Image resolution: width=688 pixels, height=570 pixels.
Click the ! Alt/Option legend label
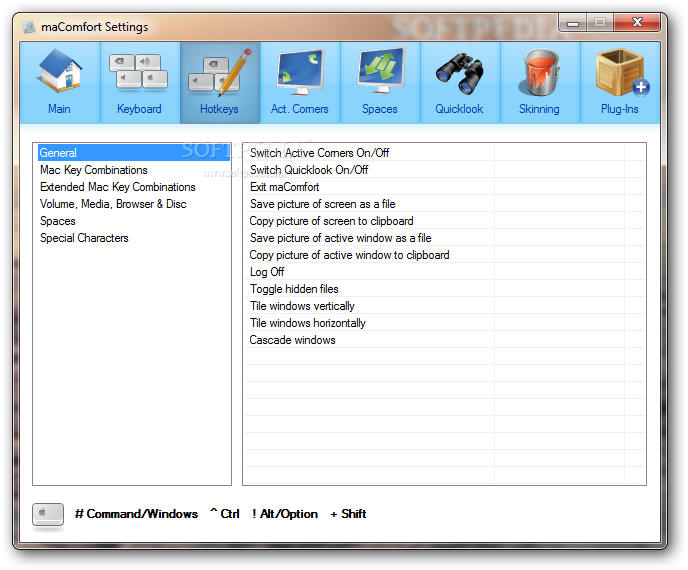pos(285,514)
